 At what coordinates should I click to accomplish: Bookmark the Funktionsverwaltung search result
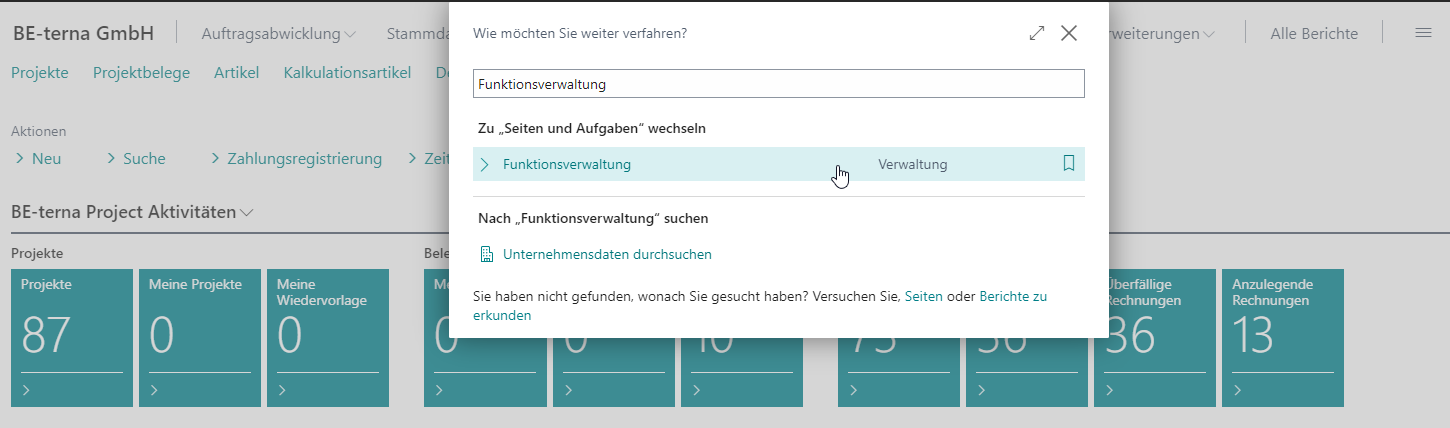pyautogui.click(x=1068, y=164)
